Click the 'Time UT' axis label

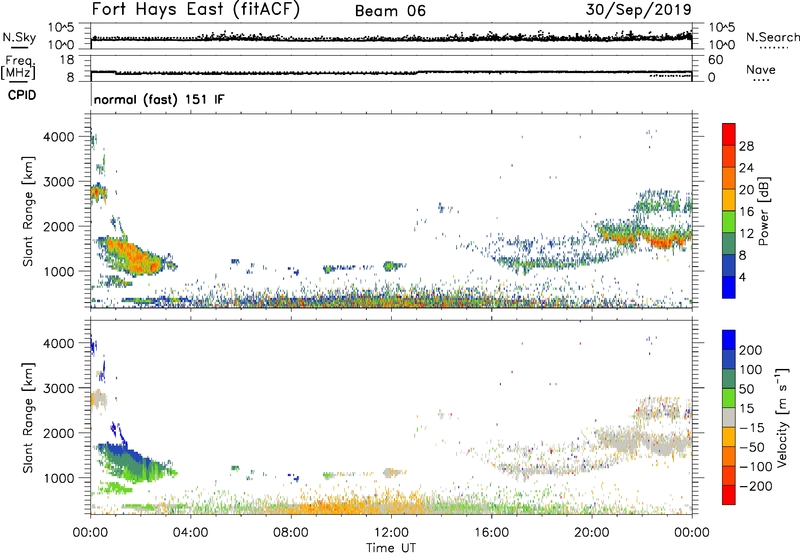(x=391, y=547)
